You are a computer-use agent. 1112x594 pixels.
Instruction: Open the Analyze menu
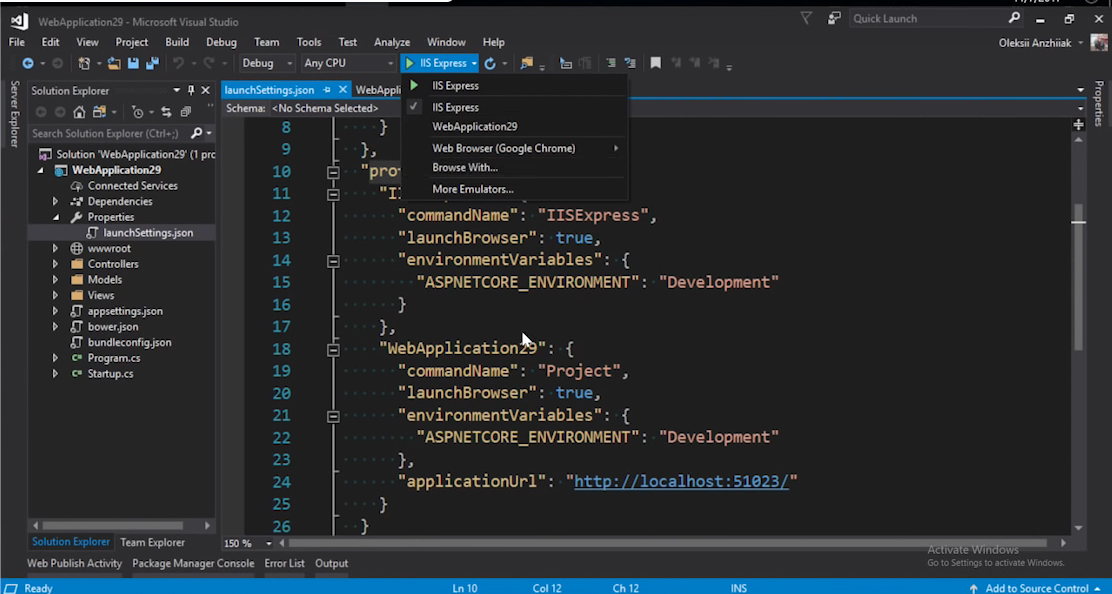click(392, 42)
